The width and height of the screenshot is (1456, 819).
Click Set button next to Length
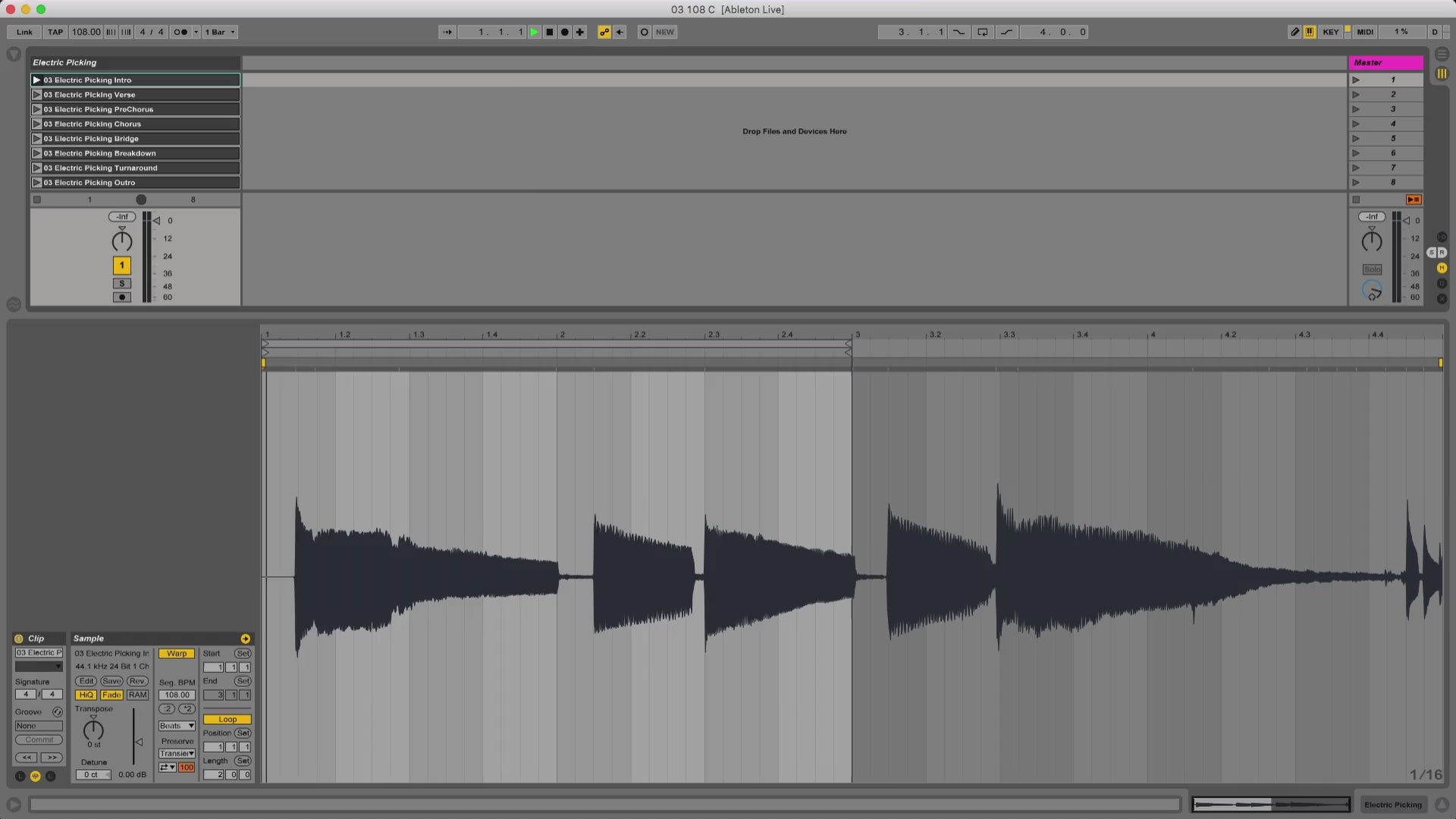tap(243, 761)
